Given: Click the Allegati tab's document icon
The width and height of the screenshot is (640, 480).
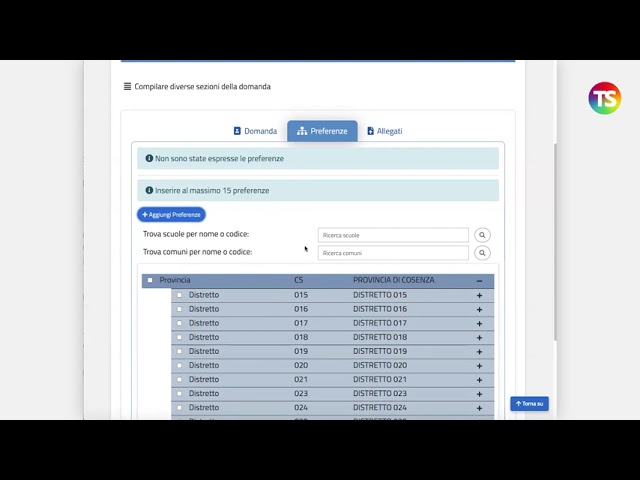Looking at the screenshot, I should point(371,131).
